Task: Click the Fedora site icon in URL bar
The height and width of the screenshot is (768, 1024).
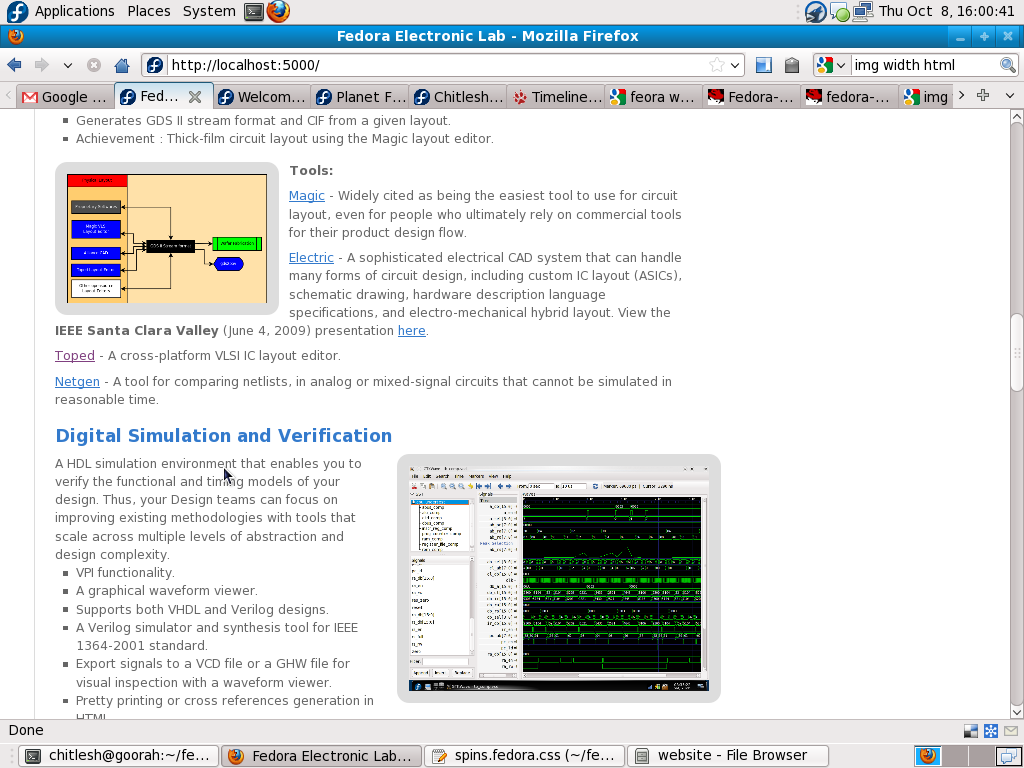Action: (155, 65)
